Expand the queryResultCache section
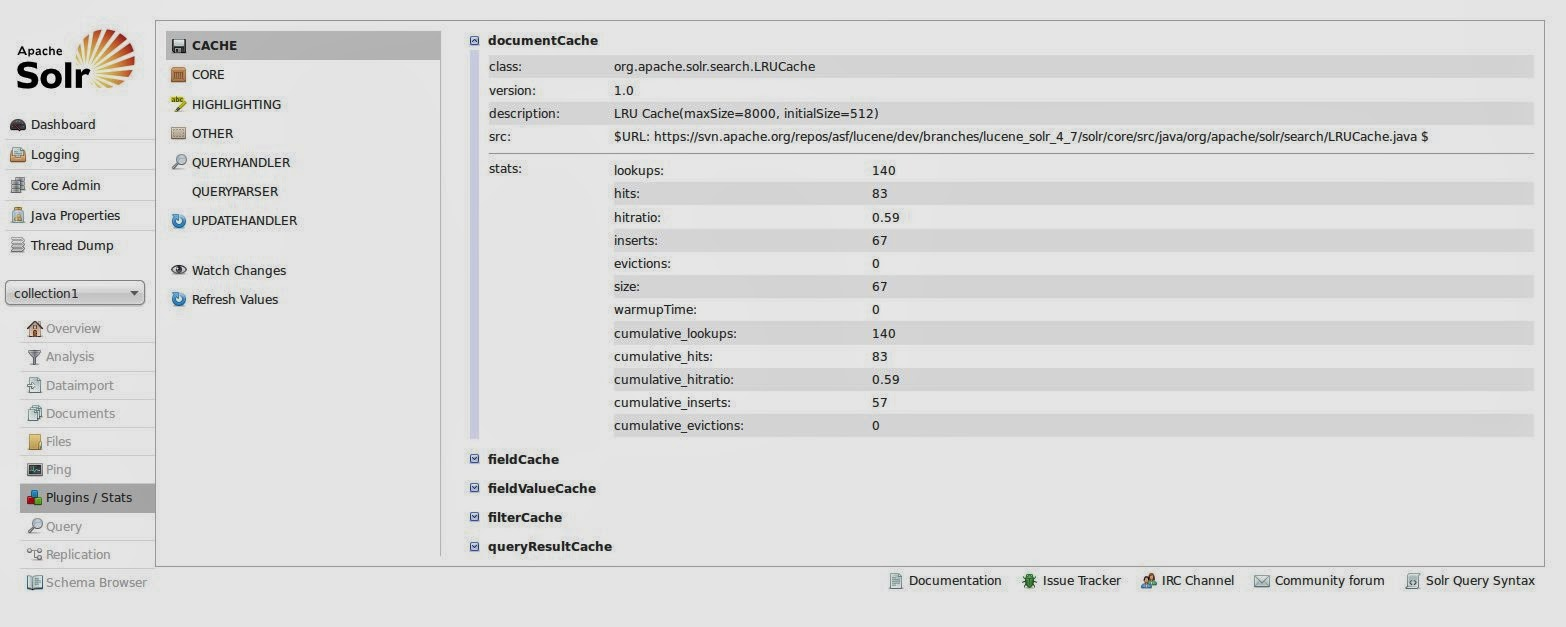Image resolution: width=1566 pixels, height=627 pixels. pos(475,546)
